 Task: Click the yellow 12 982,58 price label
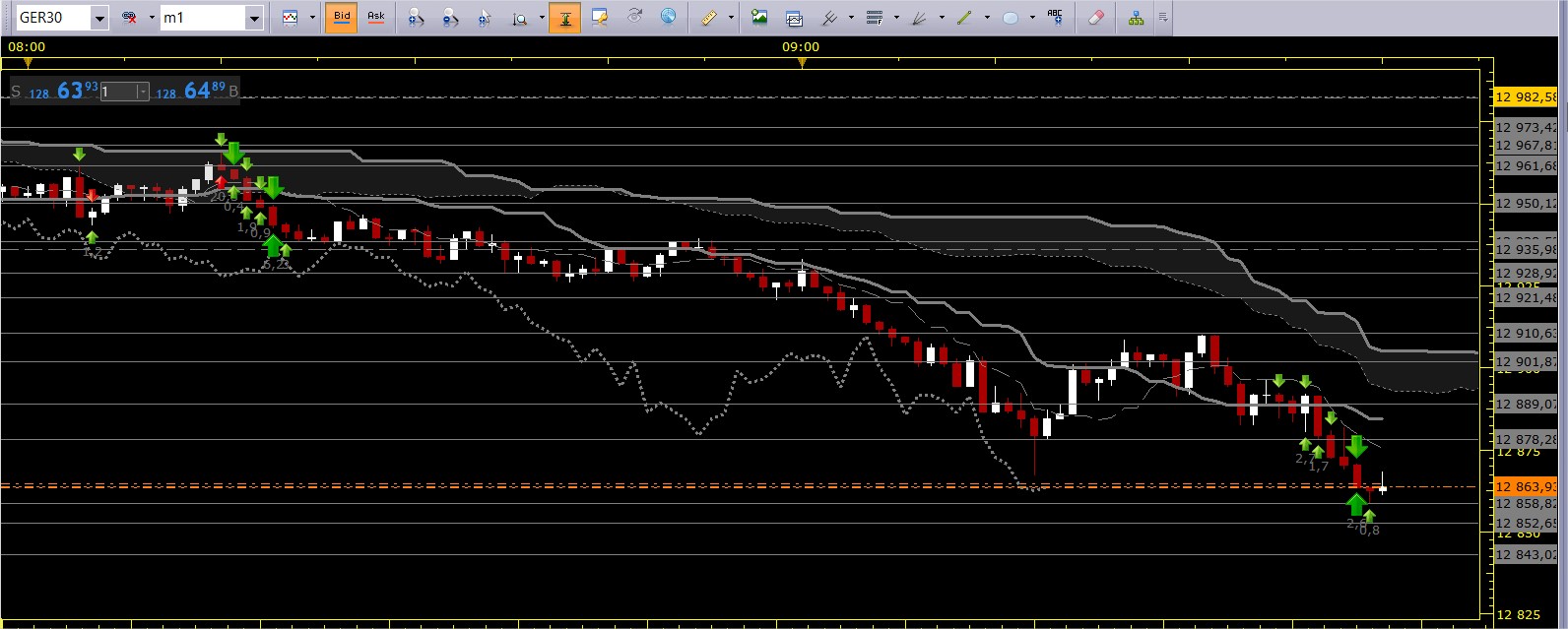coord(1526,96)
